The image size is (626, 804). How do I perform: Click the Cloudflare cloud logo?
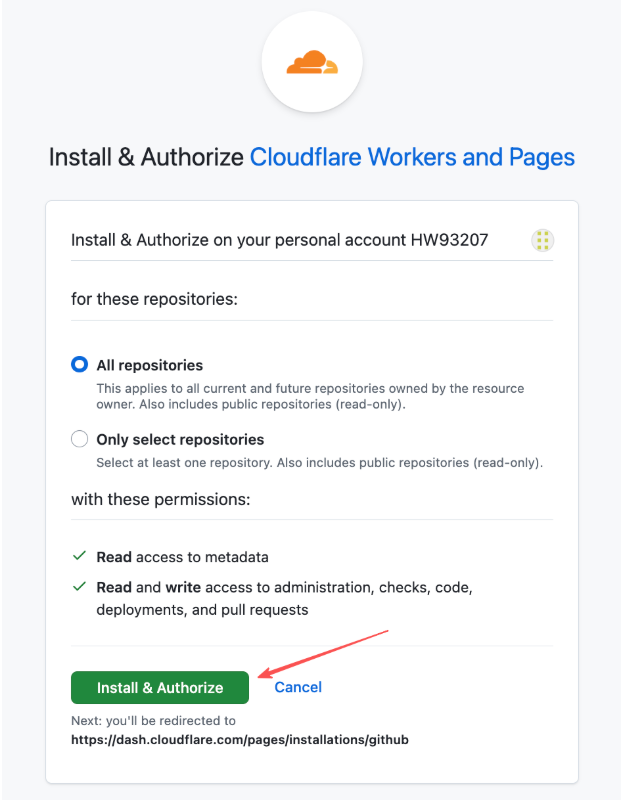[312, 64]
